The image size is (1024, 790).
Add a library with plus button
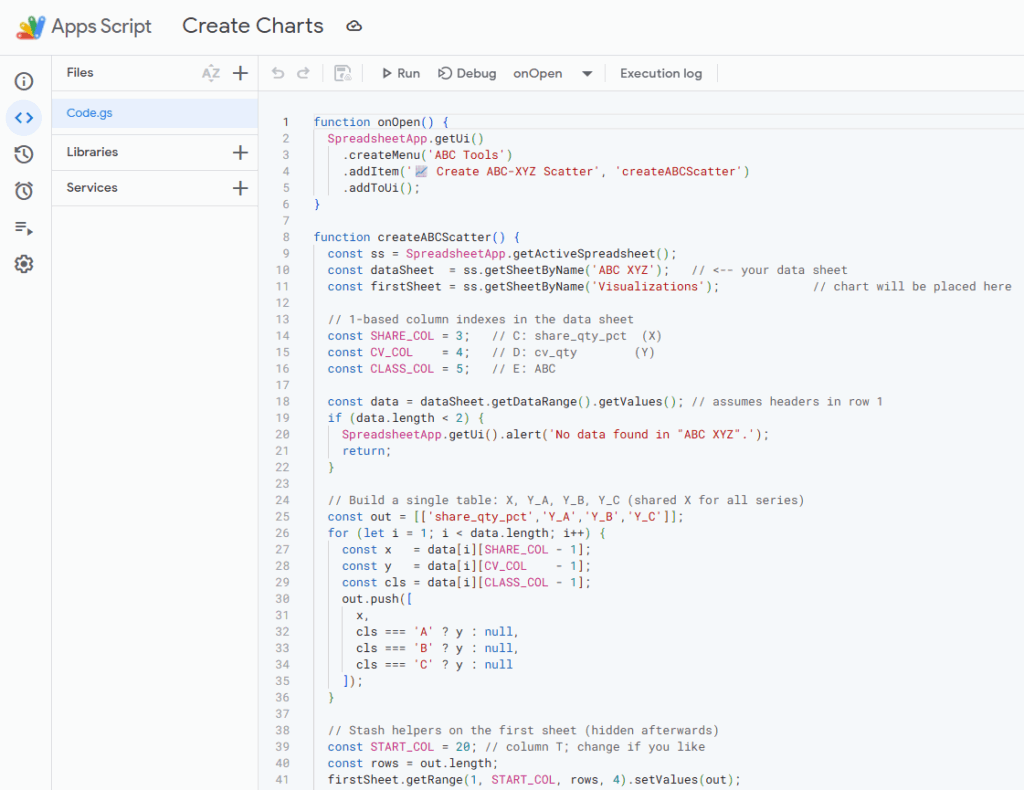[240, 153]
